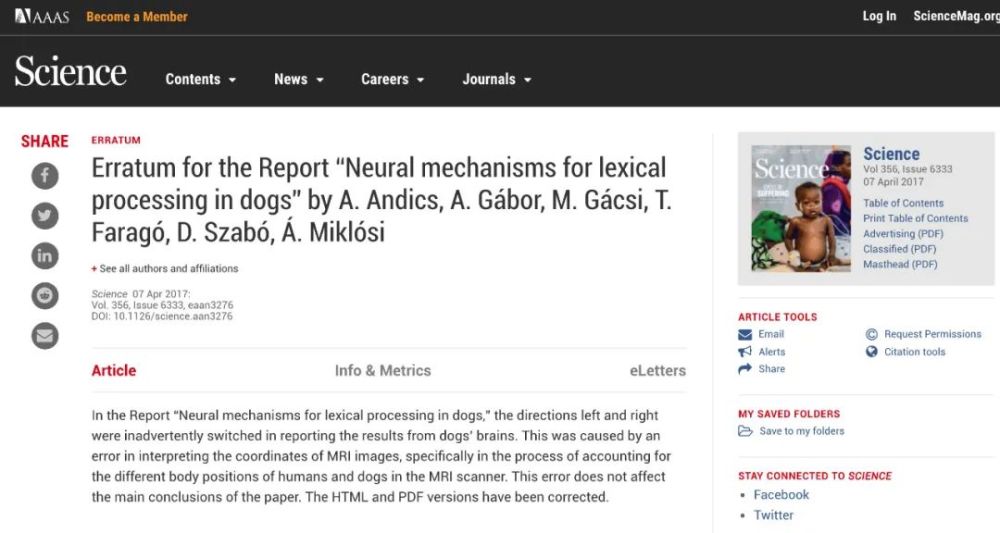The width and height of the screenshot is (1000, 533).
Task: Share on LinkedIn icon
Action: point(45,256)
